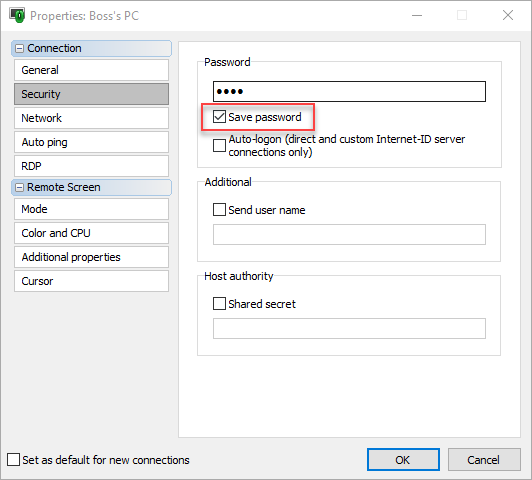532x480 pixels.
Task: Go to Auto ping settings
Action: (91, 142)
